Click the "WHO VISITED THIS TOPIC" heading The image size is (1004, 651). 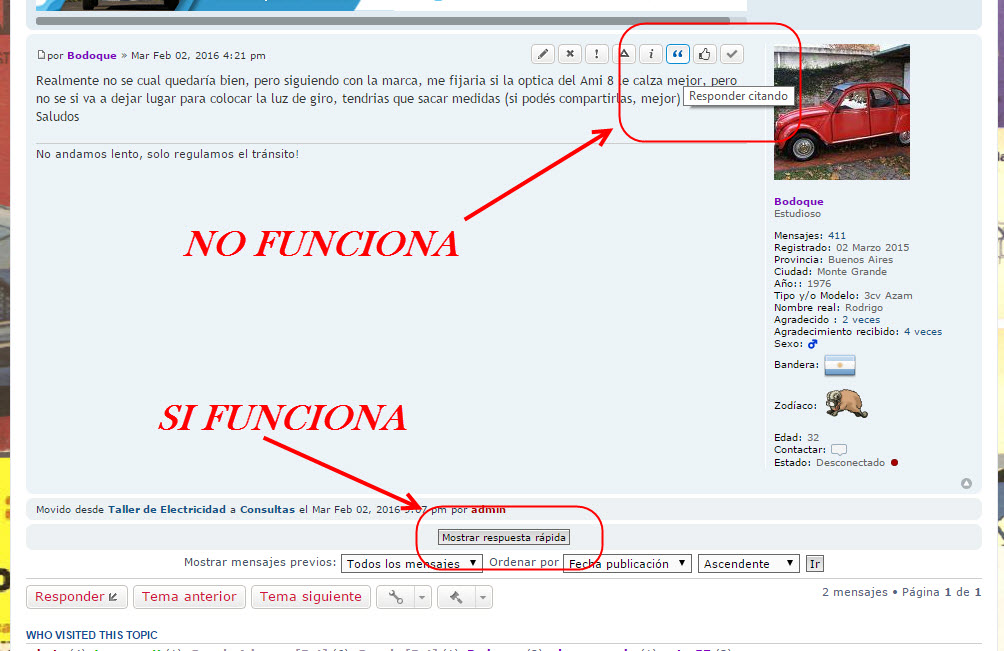92,635
